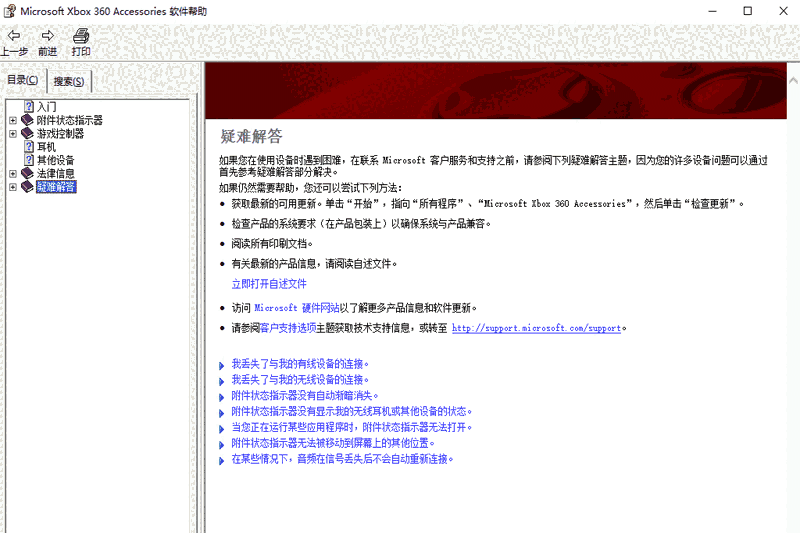
Task: Click the 入门 help page icon
Action: coord(29,107)
